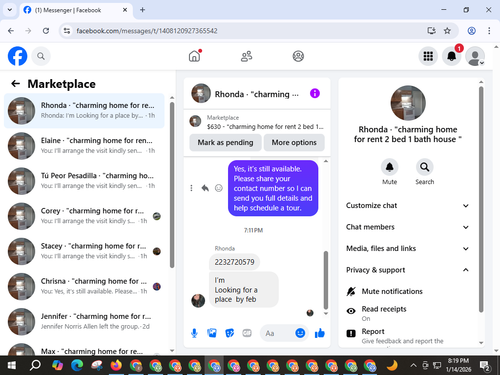The image size is (500, 375).
Task: Click the details panel scrollbar
Action: tap(481, 199)
